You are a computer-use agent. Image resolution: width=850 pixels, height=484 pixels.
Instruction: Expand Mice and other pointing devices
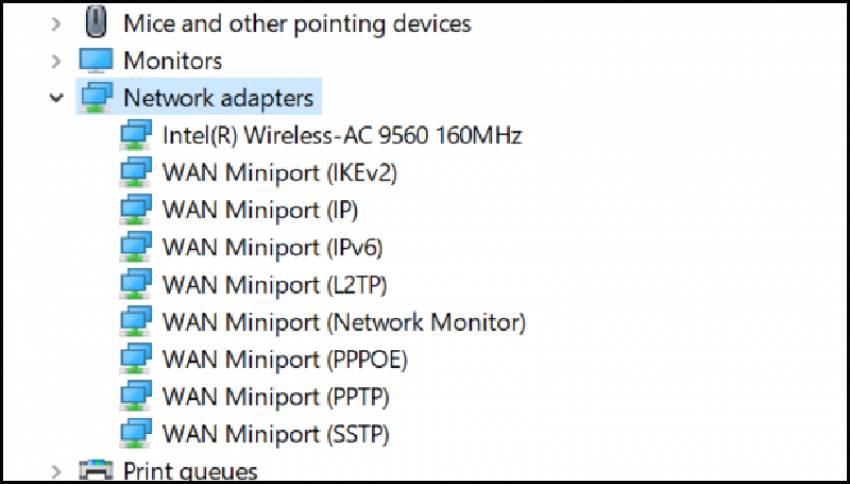56,22
